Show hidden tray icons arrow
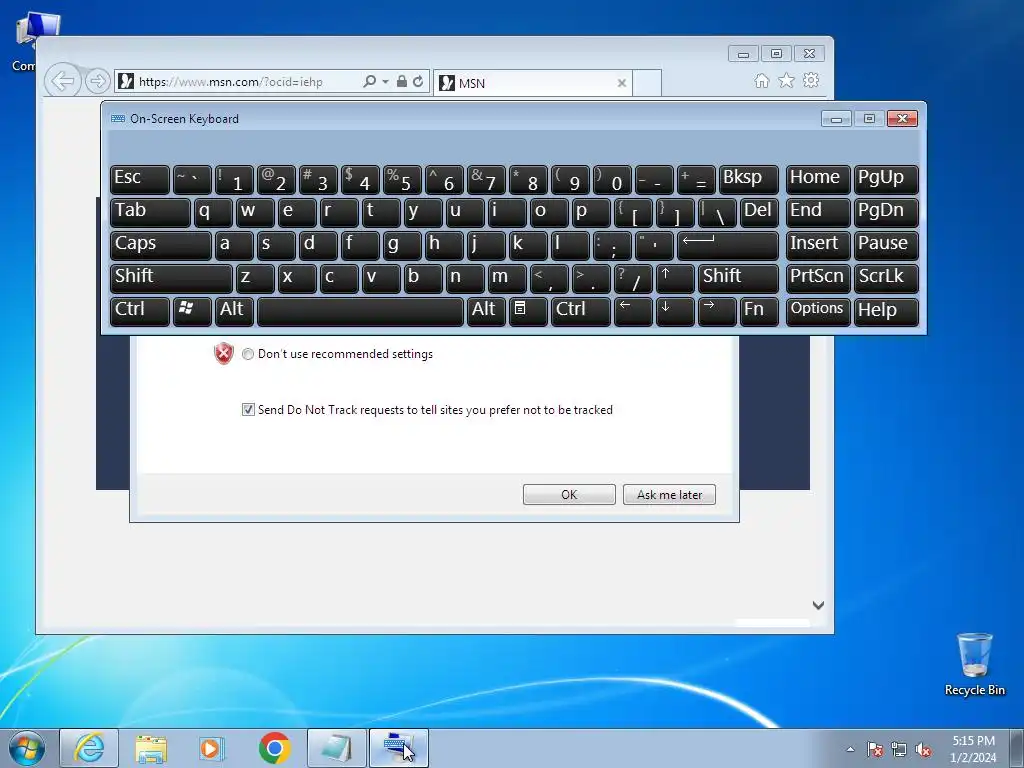 [x=850, y=749]
